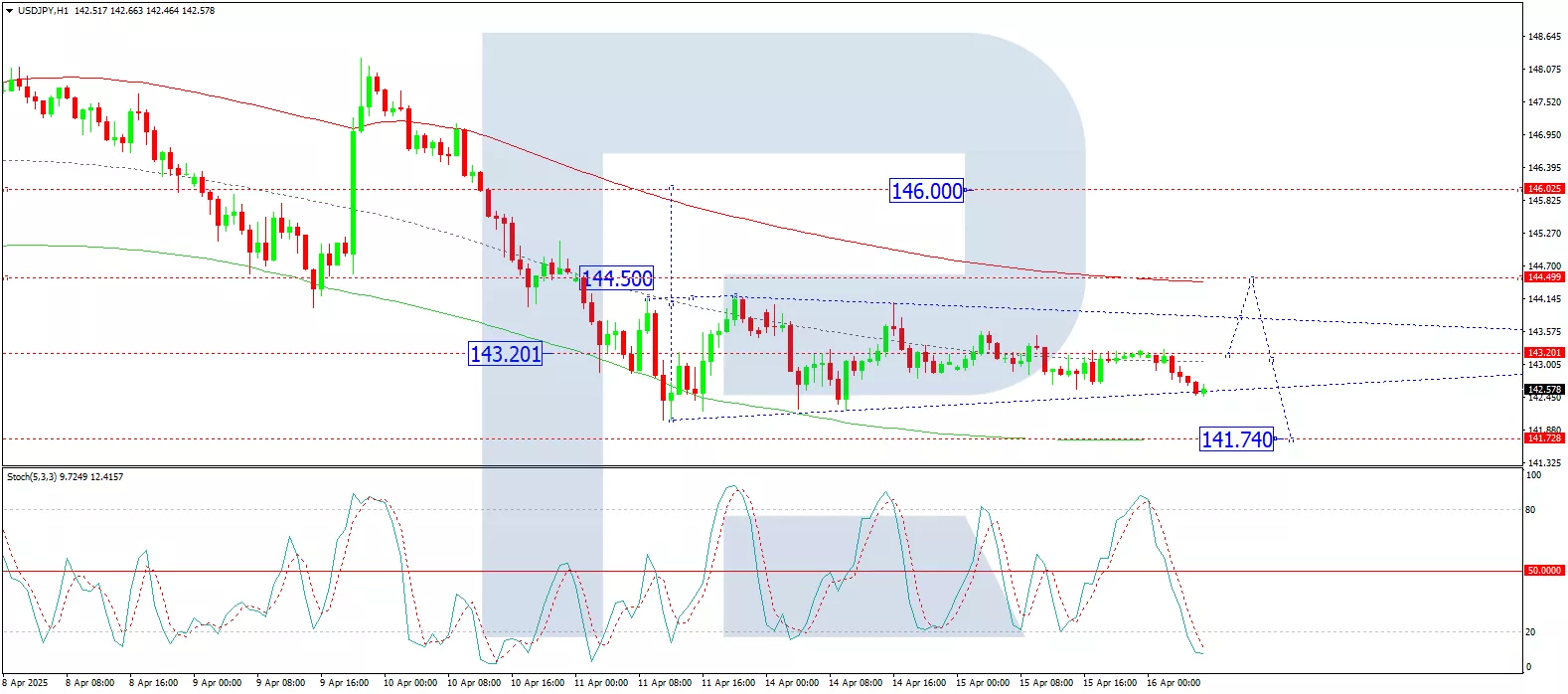Select the 144.500 price label box

point(617,279)
